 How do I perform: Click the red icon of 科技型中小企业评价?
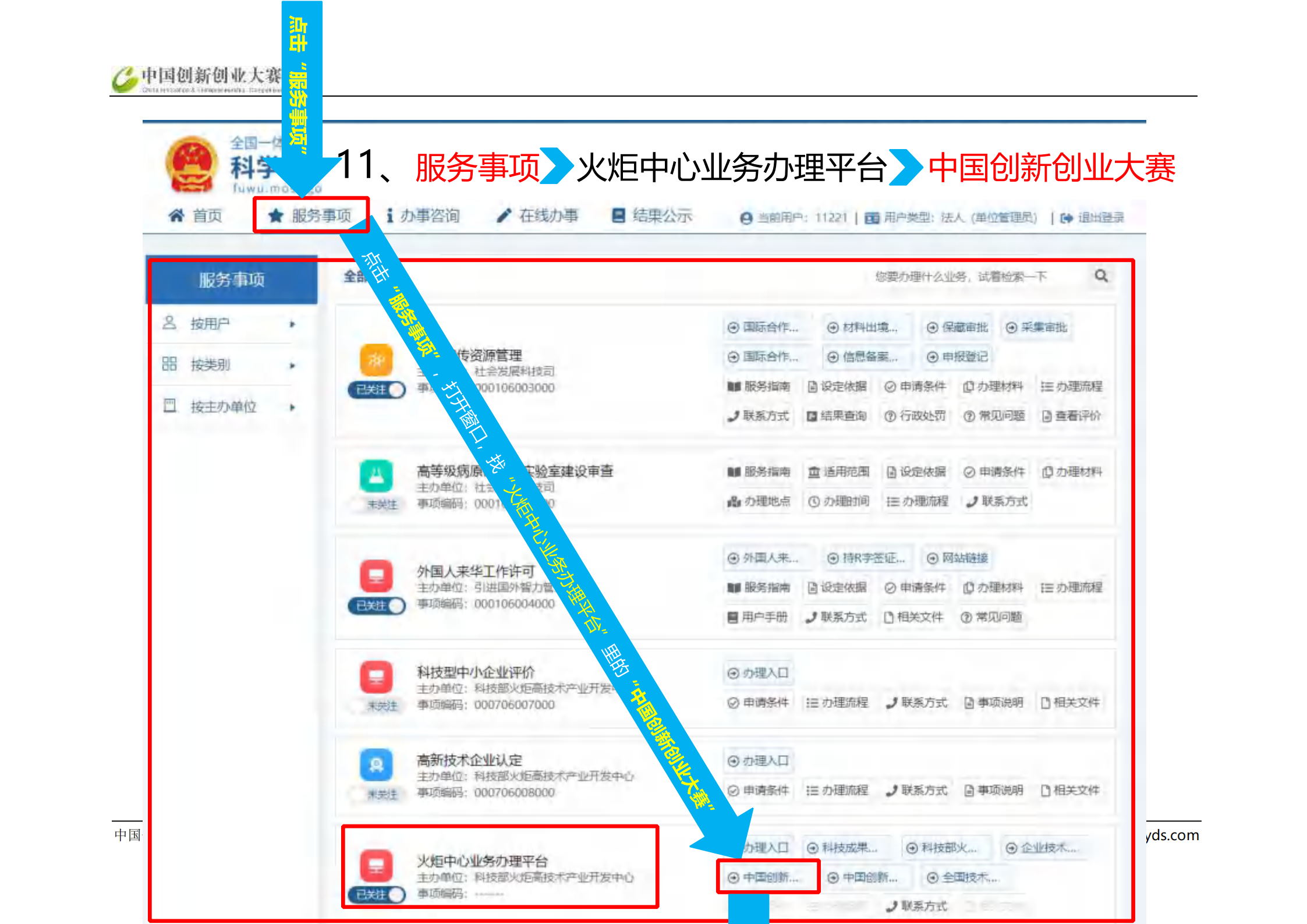pyautogui.click(x=376, y=676)
